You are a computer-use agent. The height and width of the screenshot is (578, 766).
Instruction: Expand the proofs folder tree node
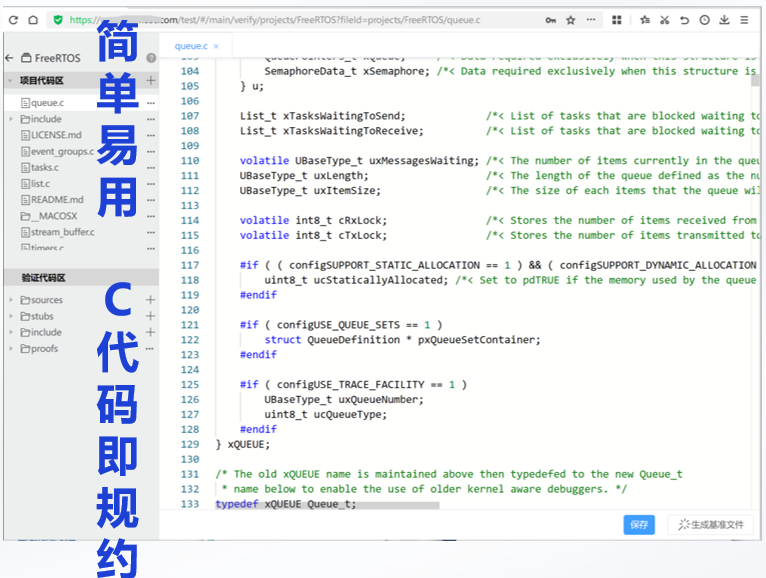12,349
